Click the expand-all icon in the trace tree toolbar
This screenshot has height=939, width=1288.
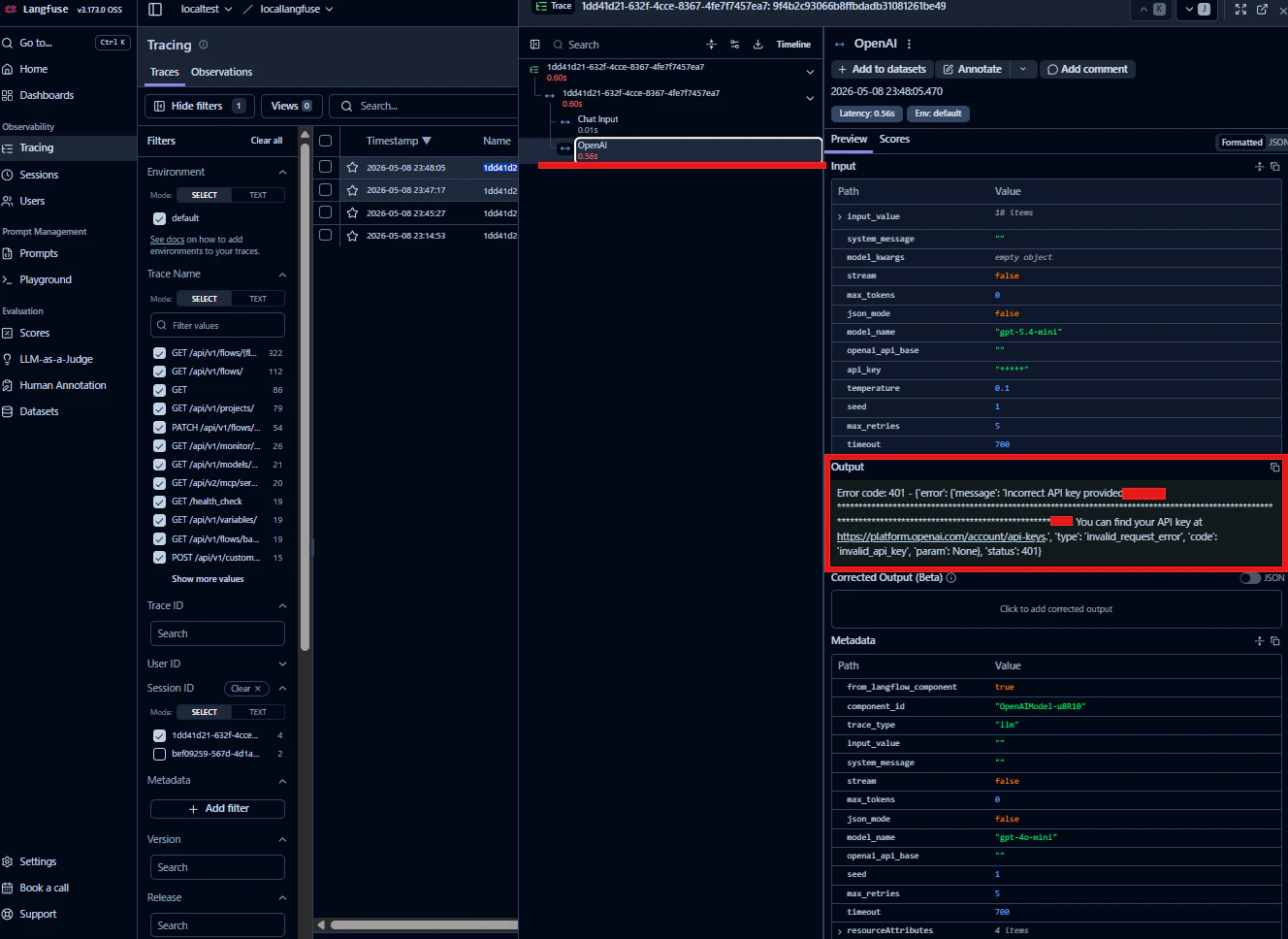(712, 45)
